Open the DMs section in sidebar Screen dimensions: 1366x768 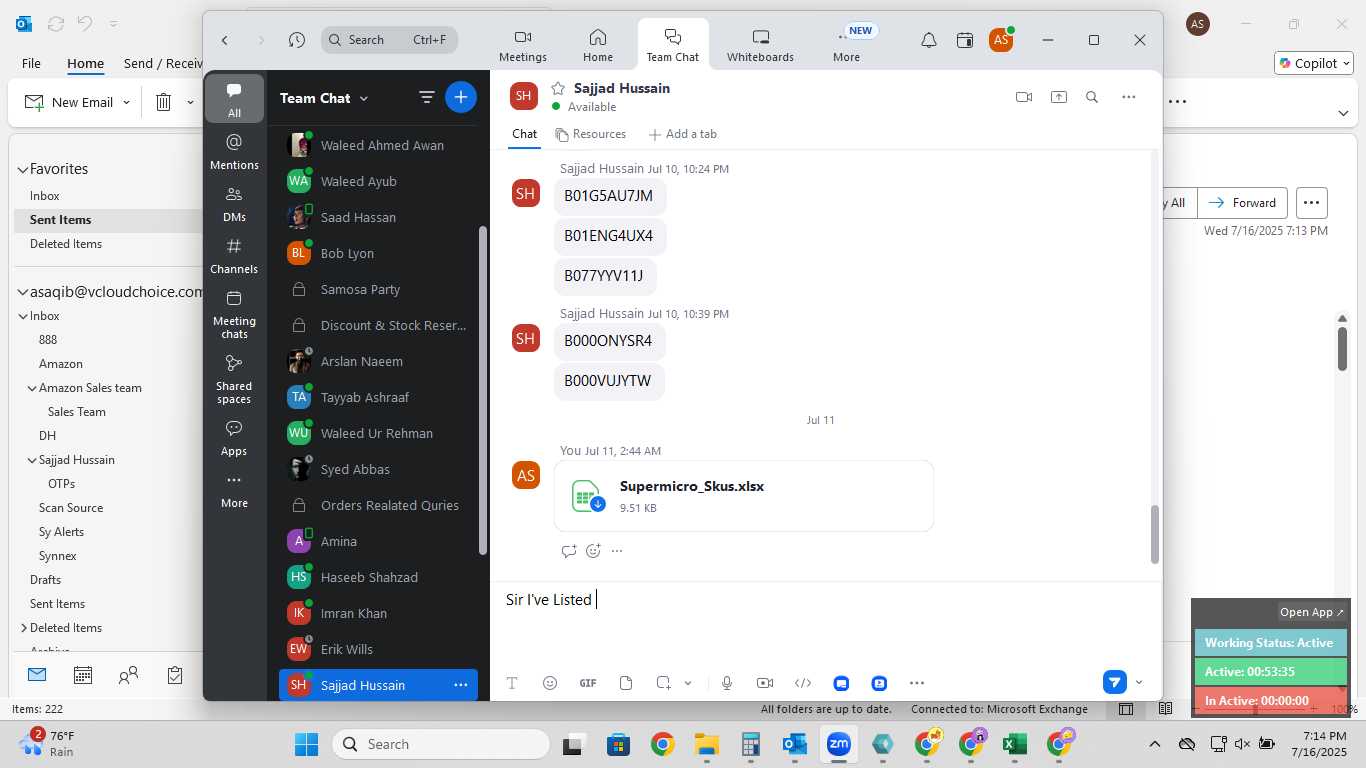click(x=234, y=203)
